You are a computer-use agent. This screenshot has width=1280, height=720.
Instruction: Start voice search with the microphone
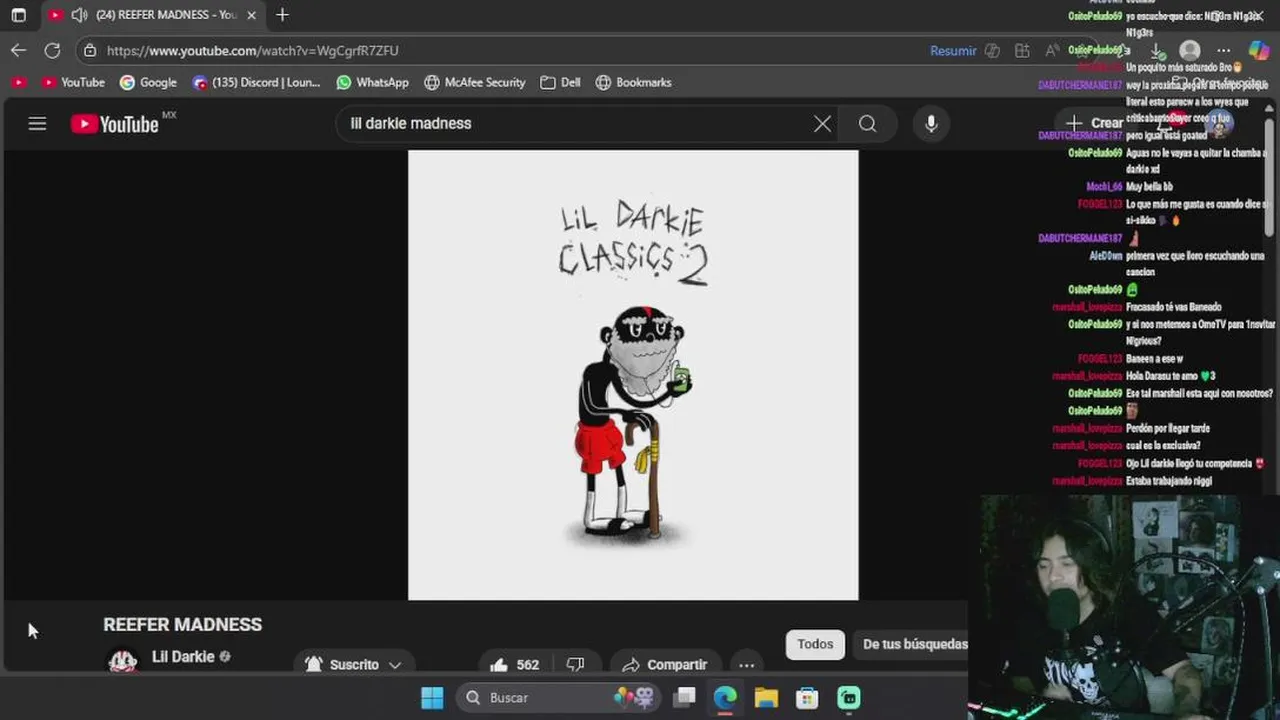(931, 124)
